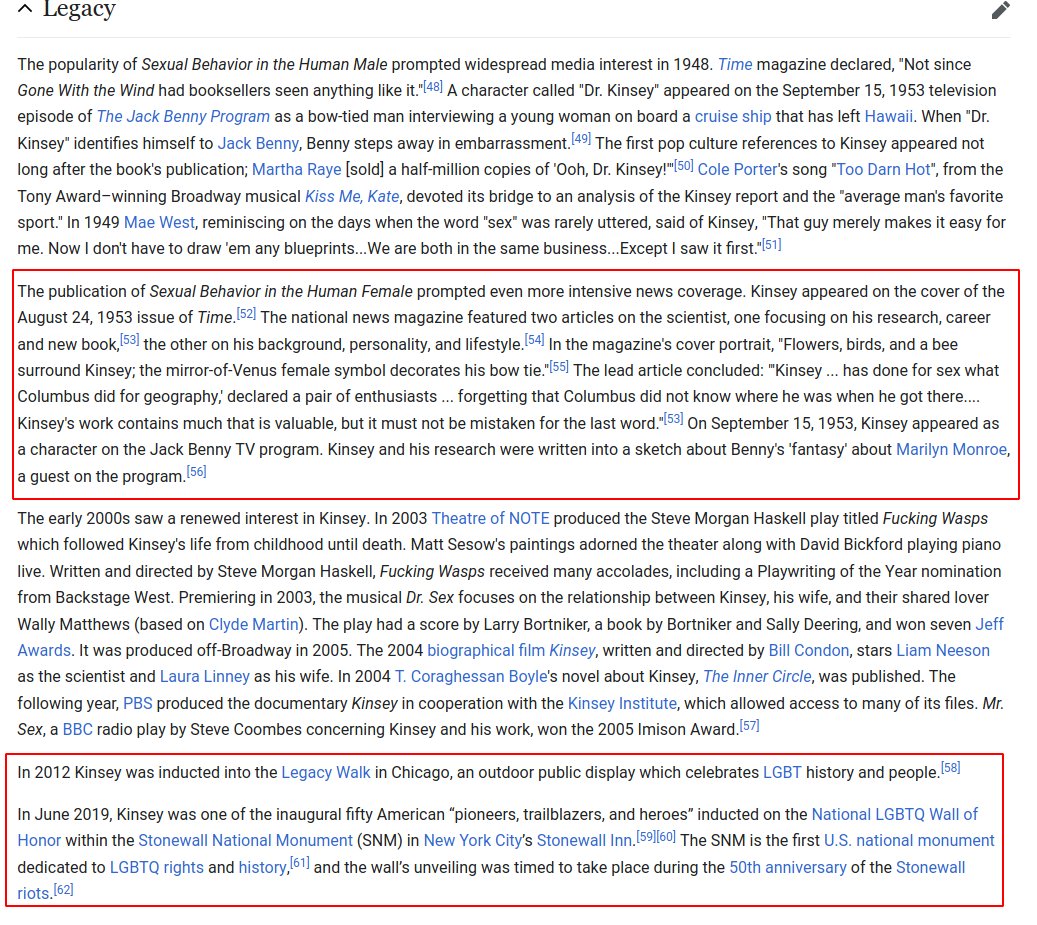Collapse the Legacy section chevron

click(x=24, y=9)
